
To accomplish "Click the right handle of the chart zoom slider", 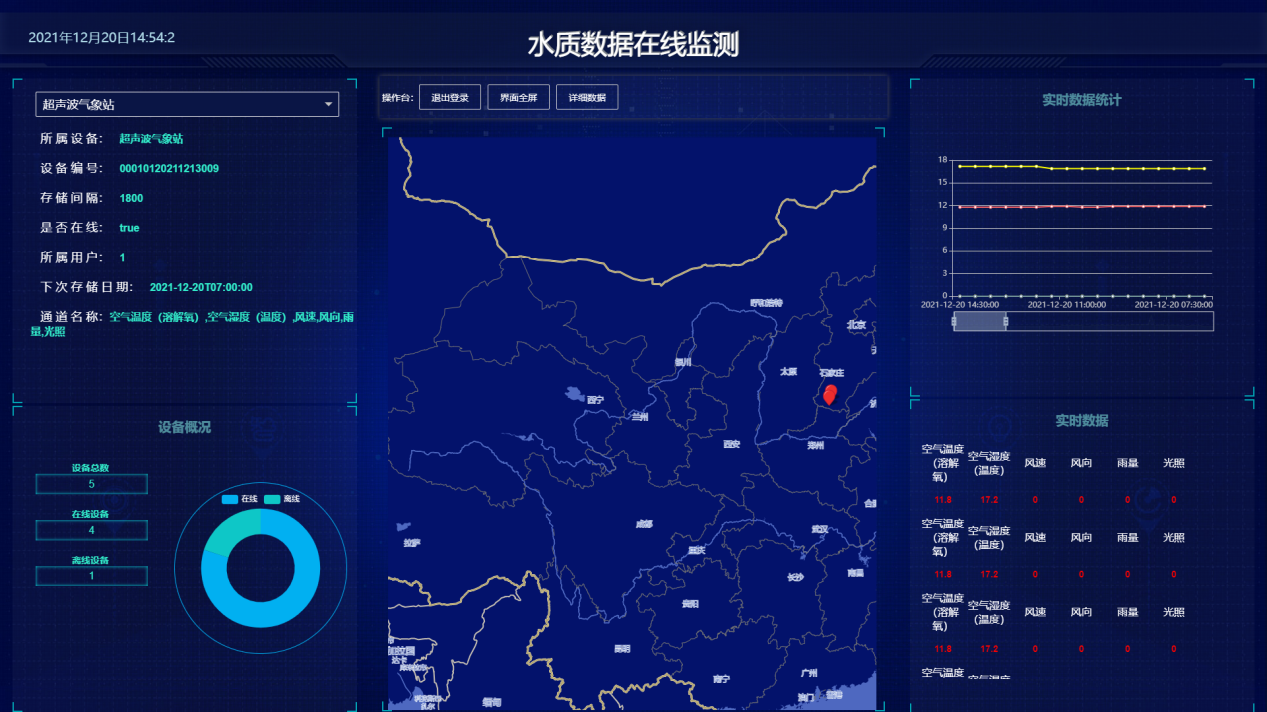I will click(x=1005, y=321).
